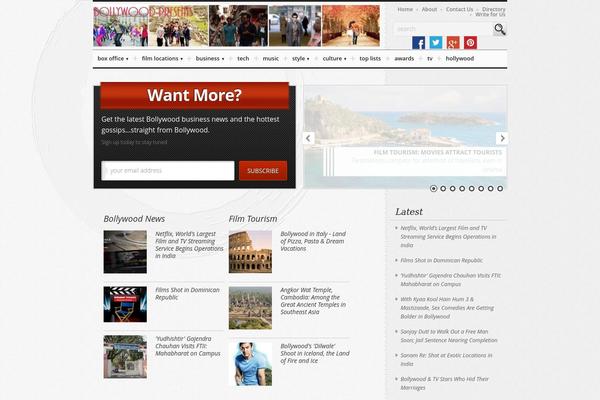The image size is (600, 400).
Task: Open Latest 'Sanjay Dutt to Walk Out' link
Action: pos(448,336)
